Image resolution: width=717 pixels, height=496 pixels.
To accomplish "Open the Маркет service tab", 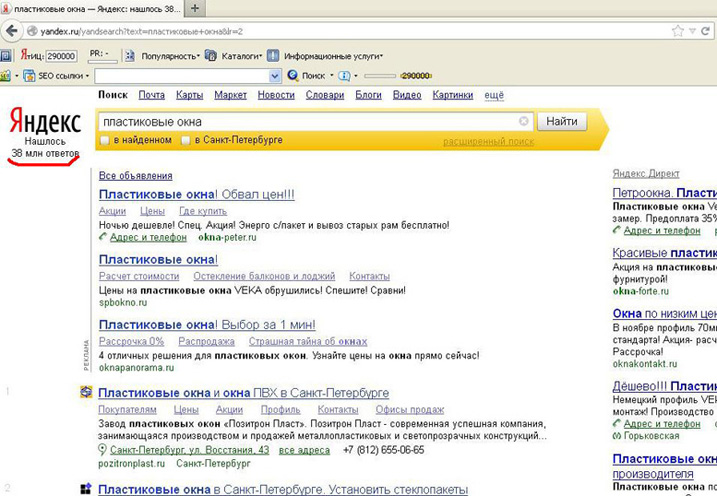I will pyautogui.click(x=230, y=95).
